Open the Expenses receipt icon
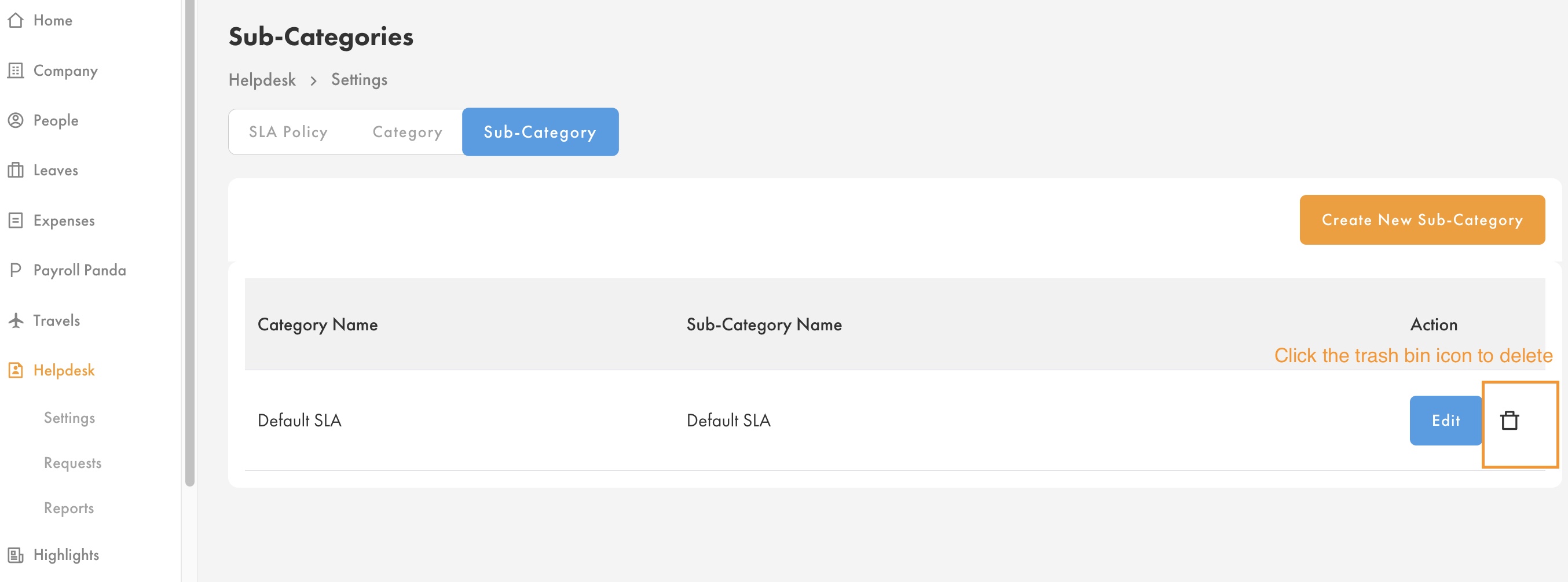Viewport: 1568px width, 582px height. [16, 220]
